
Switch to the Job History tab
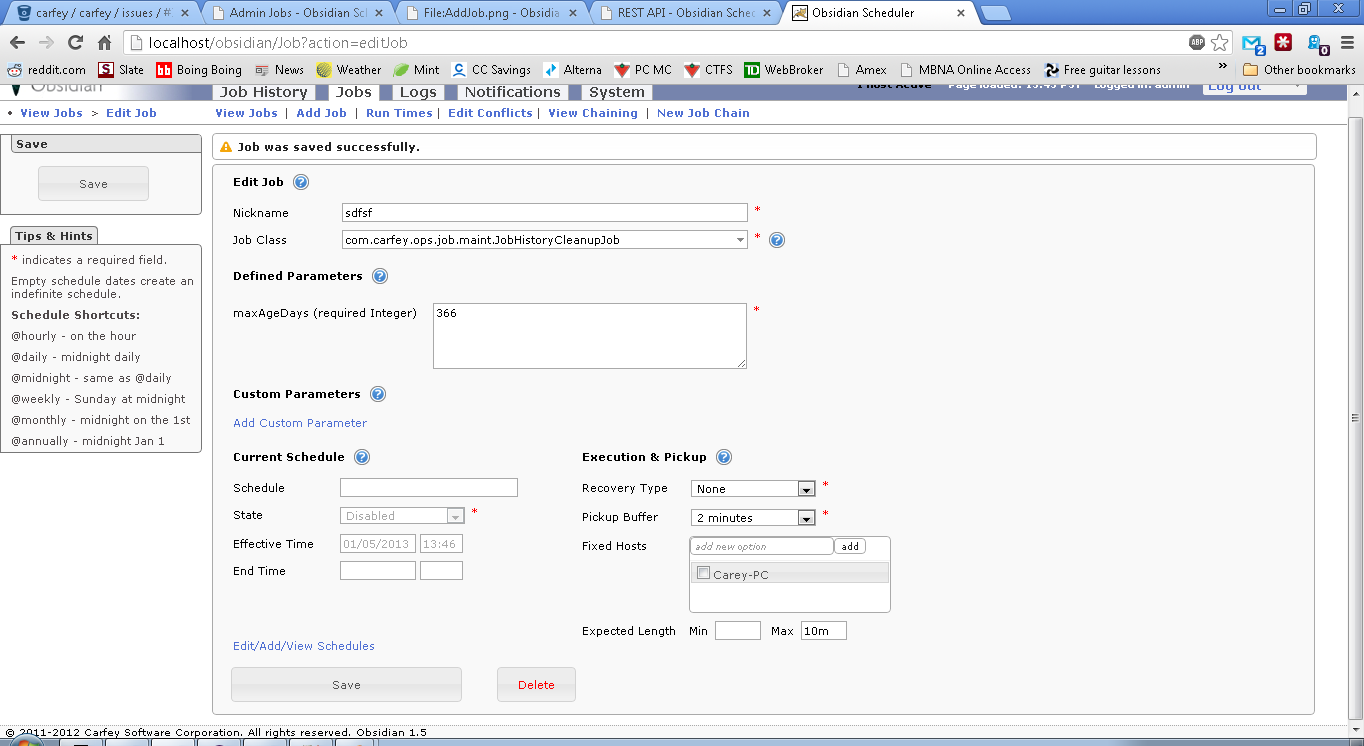(x=264, y=92)
